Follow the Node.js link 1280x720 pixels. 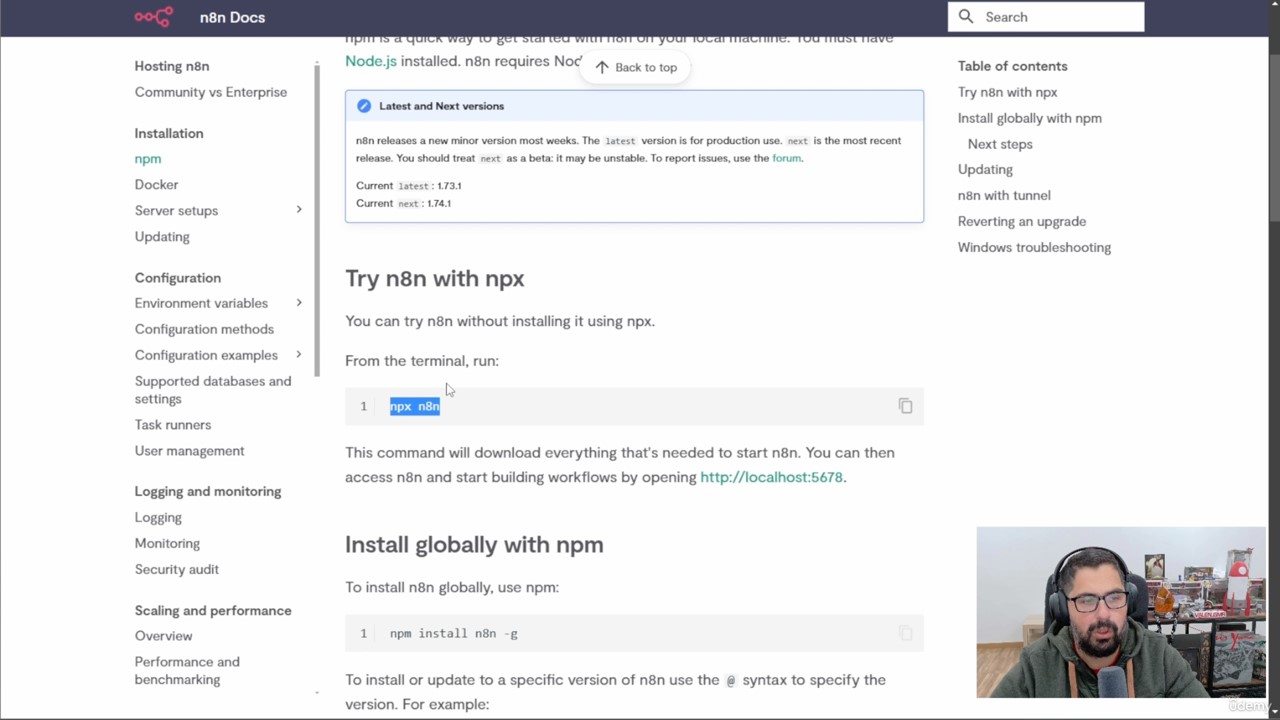371,61
